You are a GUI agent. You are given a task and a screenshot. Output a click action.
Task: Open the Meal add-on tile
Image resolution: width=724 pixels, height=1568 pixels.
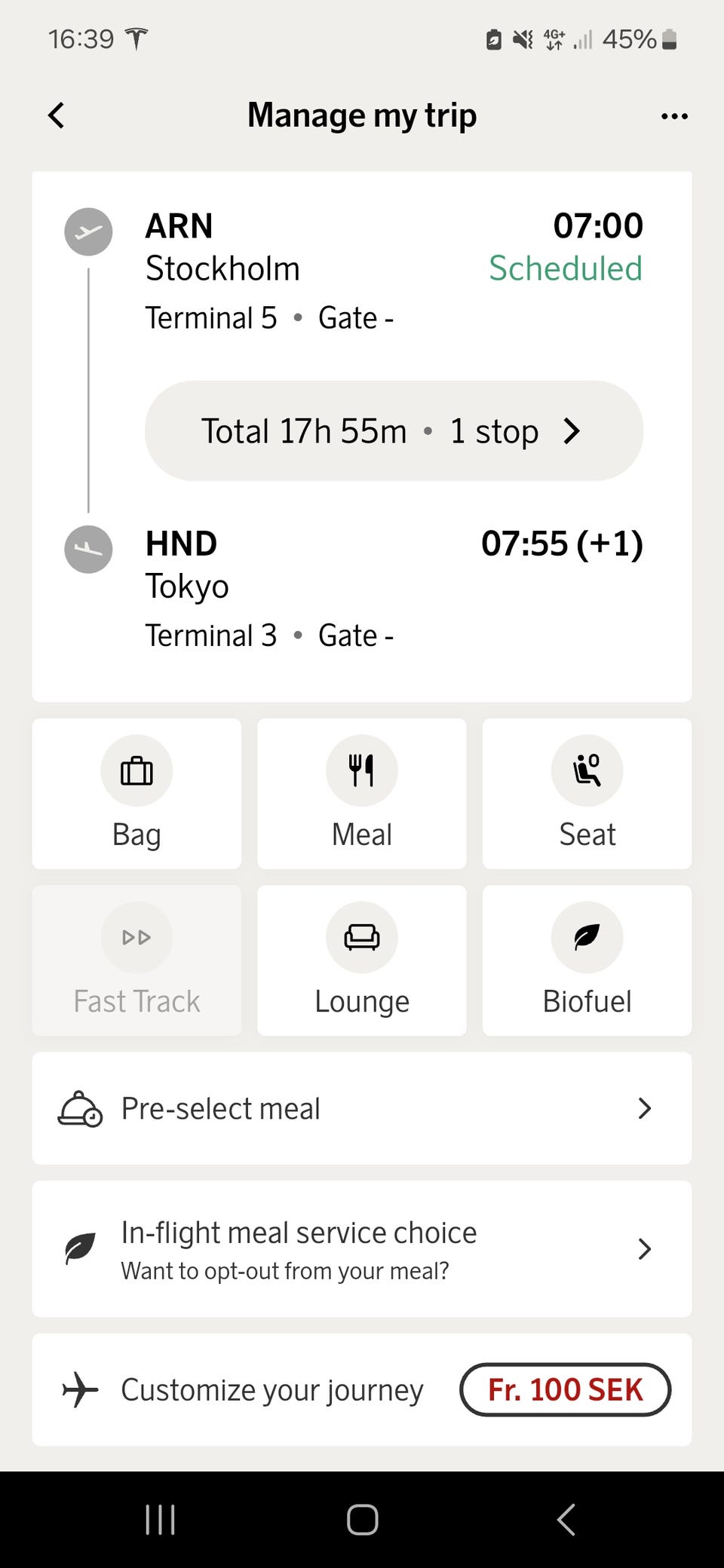point(362,793)
